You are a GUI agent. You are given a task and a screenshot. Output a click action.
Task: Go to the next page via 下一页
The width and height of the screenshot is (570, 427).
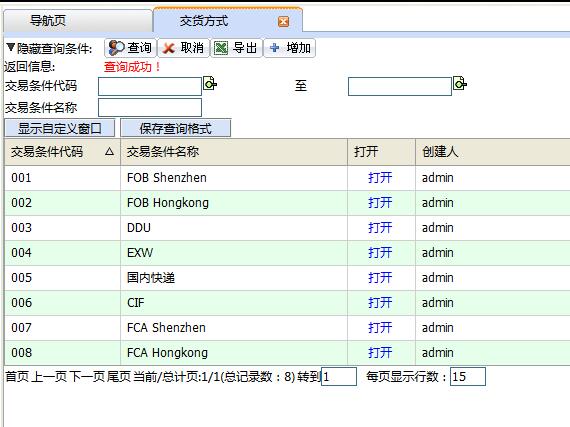tap(86, 376)
